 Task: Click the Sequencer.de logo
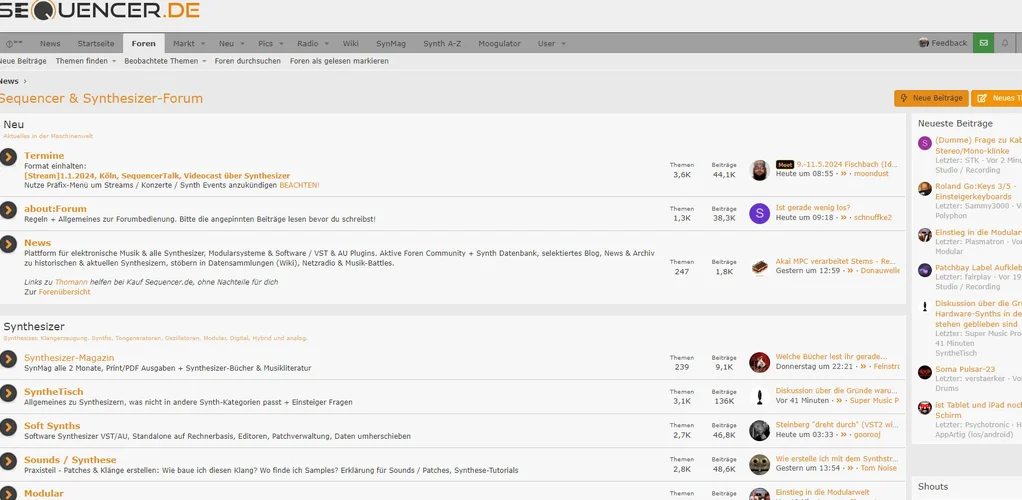(x=99, y=10)
